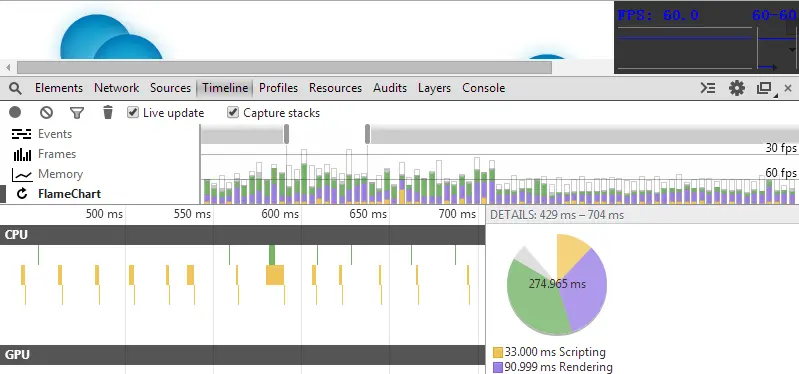Viewport: 799px width, 374px height.
Task: Show the console drawer icon
Action: click(x=707, y=88)
